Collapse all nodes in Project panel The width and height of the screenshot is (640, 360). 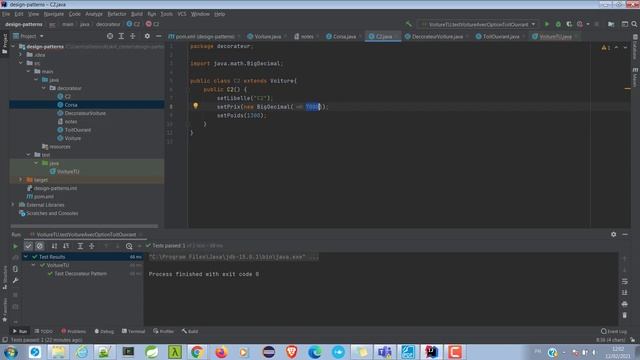(133, 36)
